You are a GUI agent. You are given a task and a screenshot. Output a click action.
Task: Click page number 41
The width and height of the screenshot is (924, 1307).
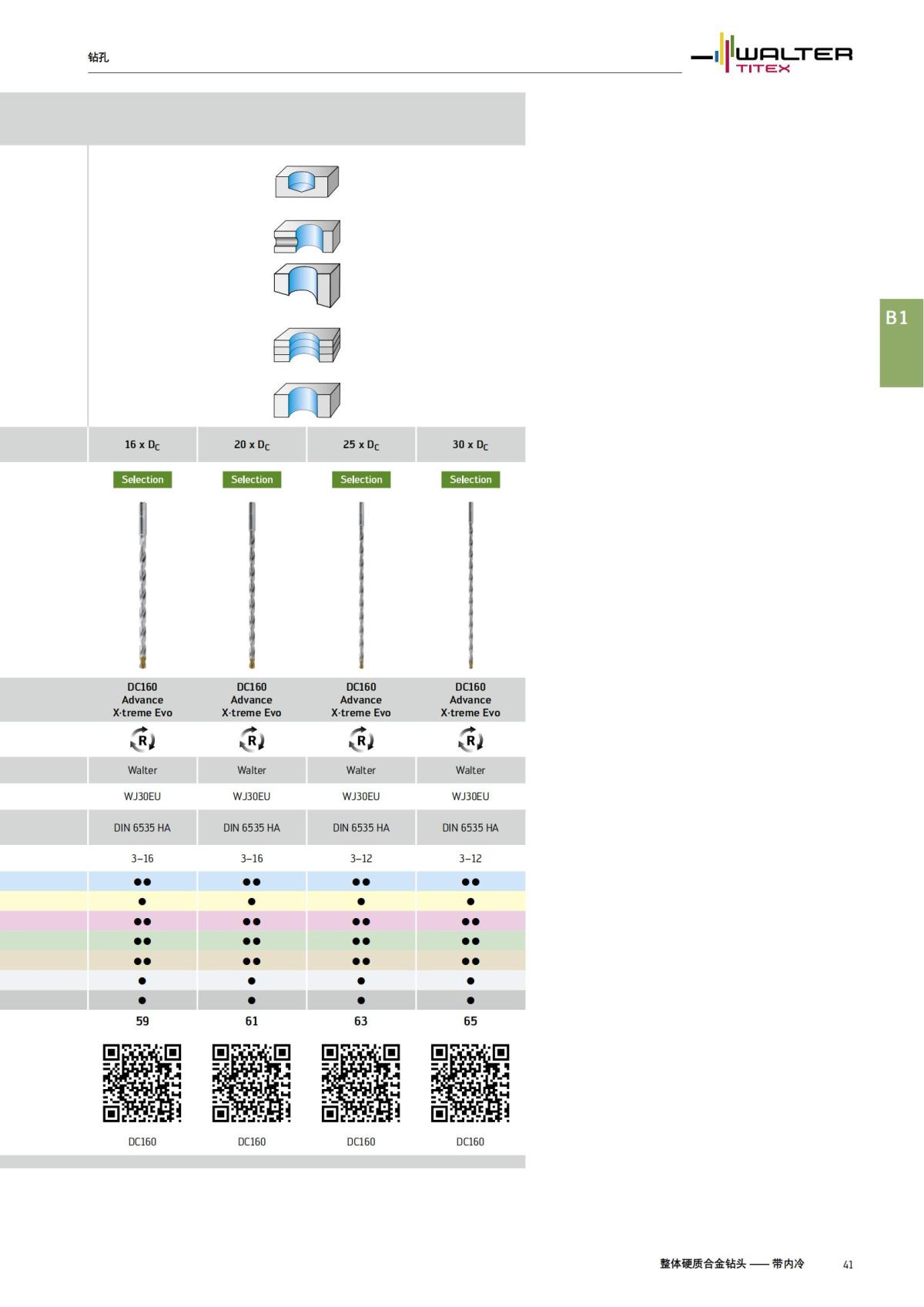848,1265
